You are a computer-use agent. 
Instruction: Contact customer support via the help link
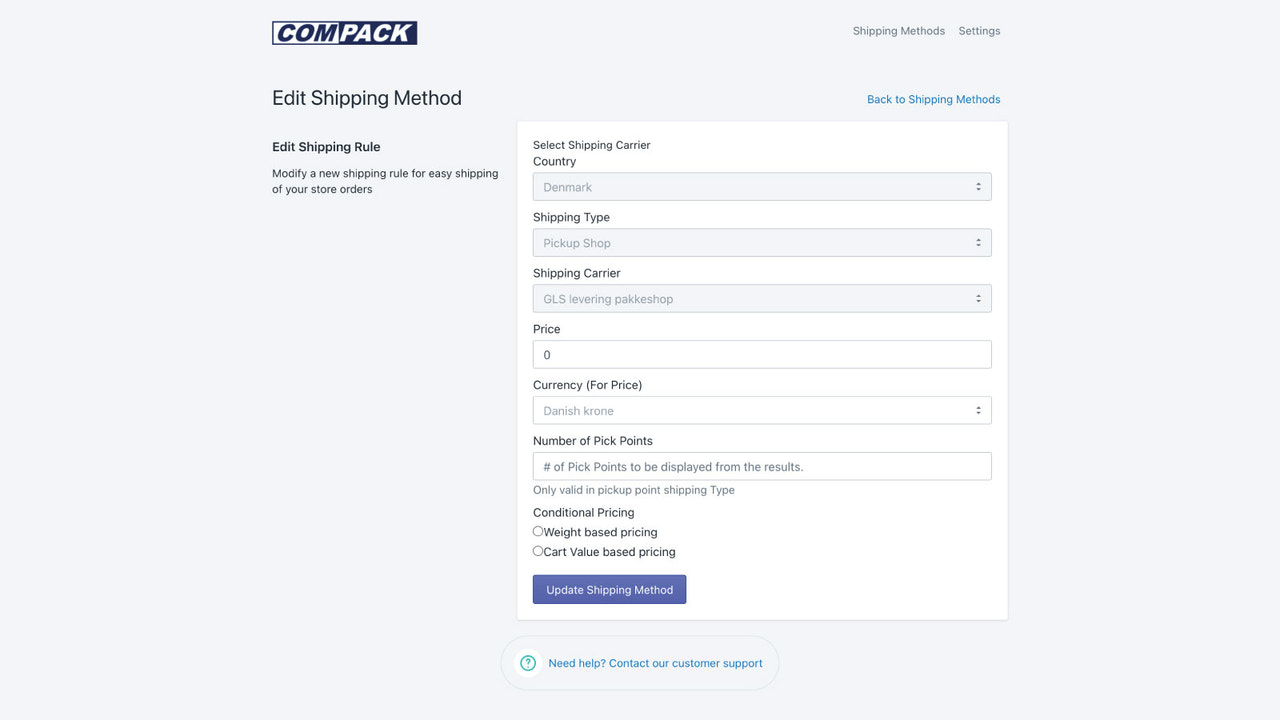pyautogui.click(x=655, y=662)
